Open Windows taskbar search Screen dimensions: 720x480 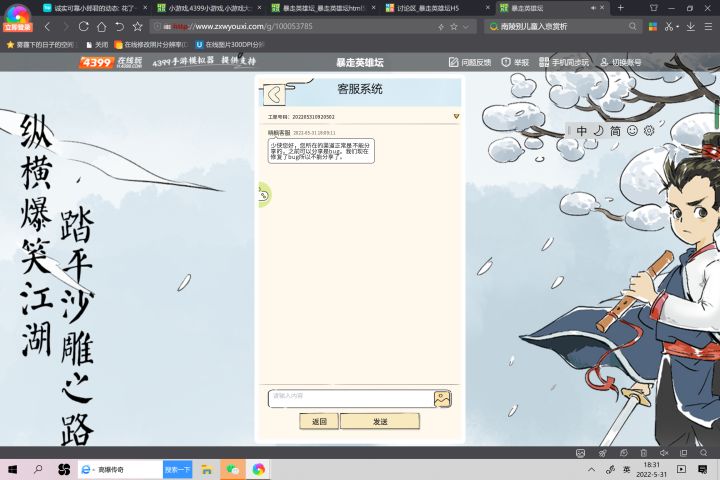tap(38, 469)
